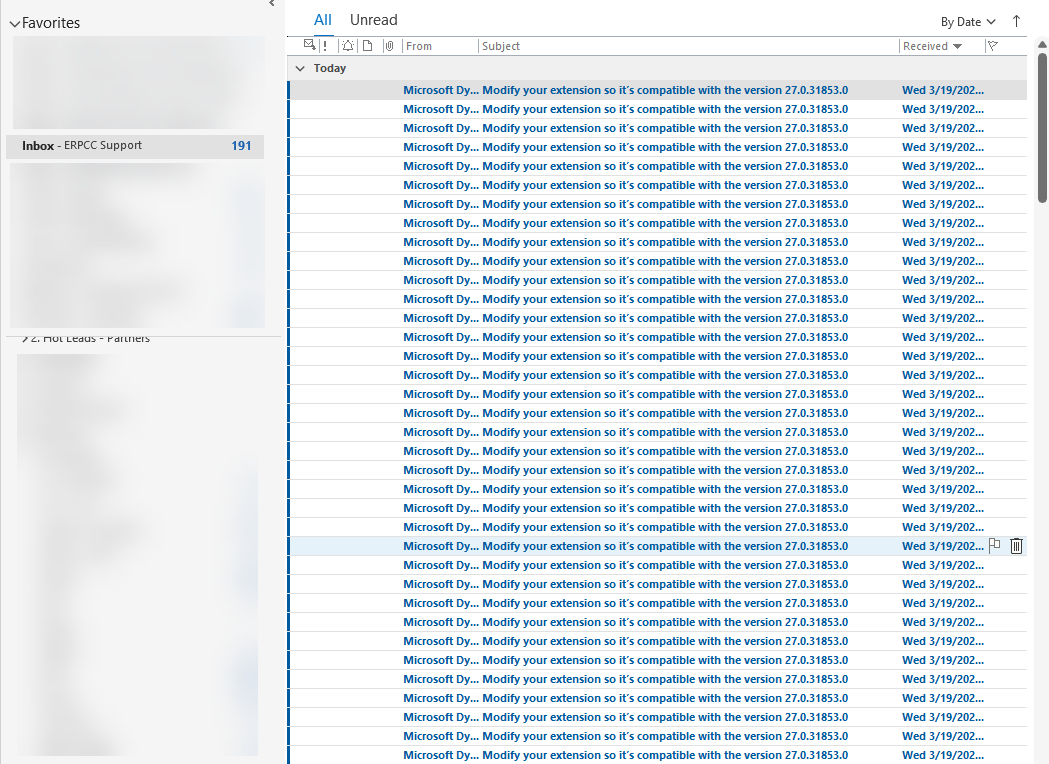
Task: Switch to the Unread tab
Action: tap(373, 20)
